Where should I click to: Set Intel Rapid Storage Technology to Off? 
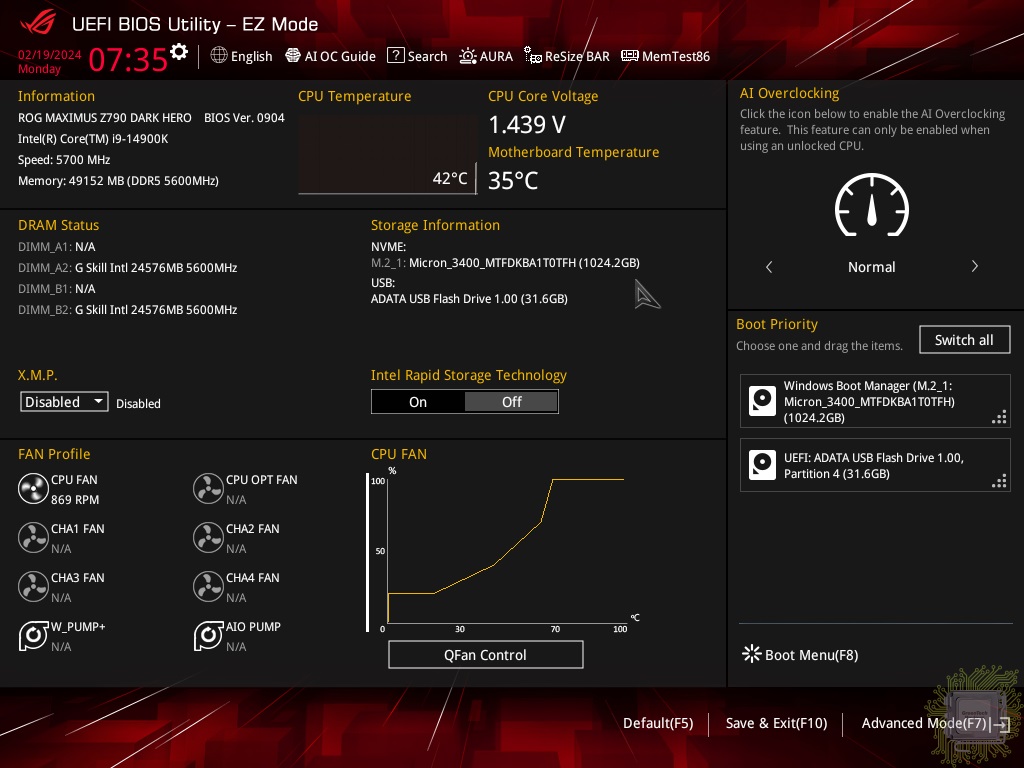click(x=511, y=402)
